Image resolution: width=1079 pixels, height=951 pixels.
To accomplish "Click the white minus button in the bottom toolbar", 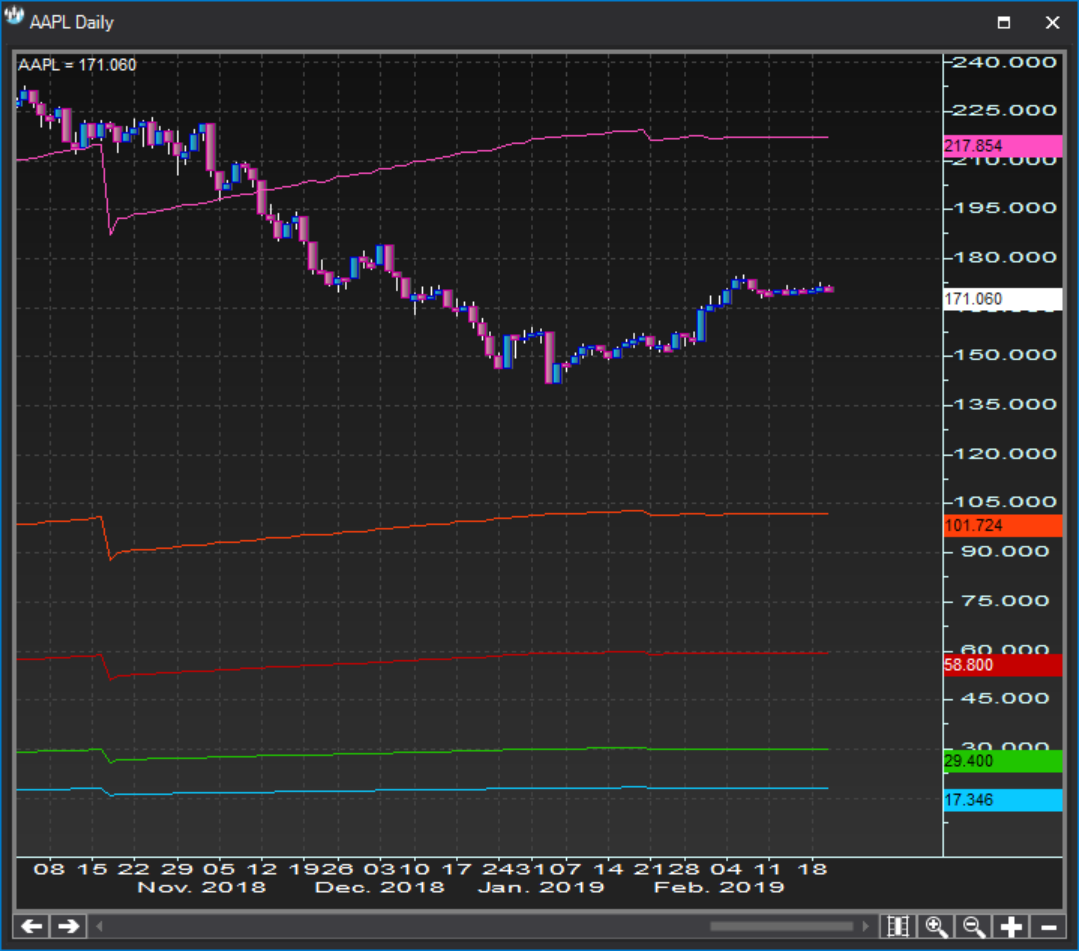I will 1049,926.
